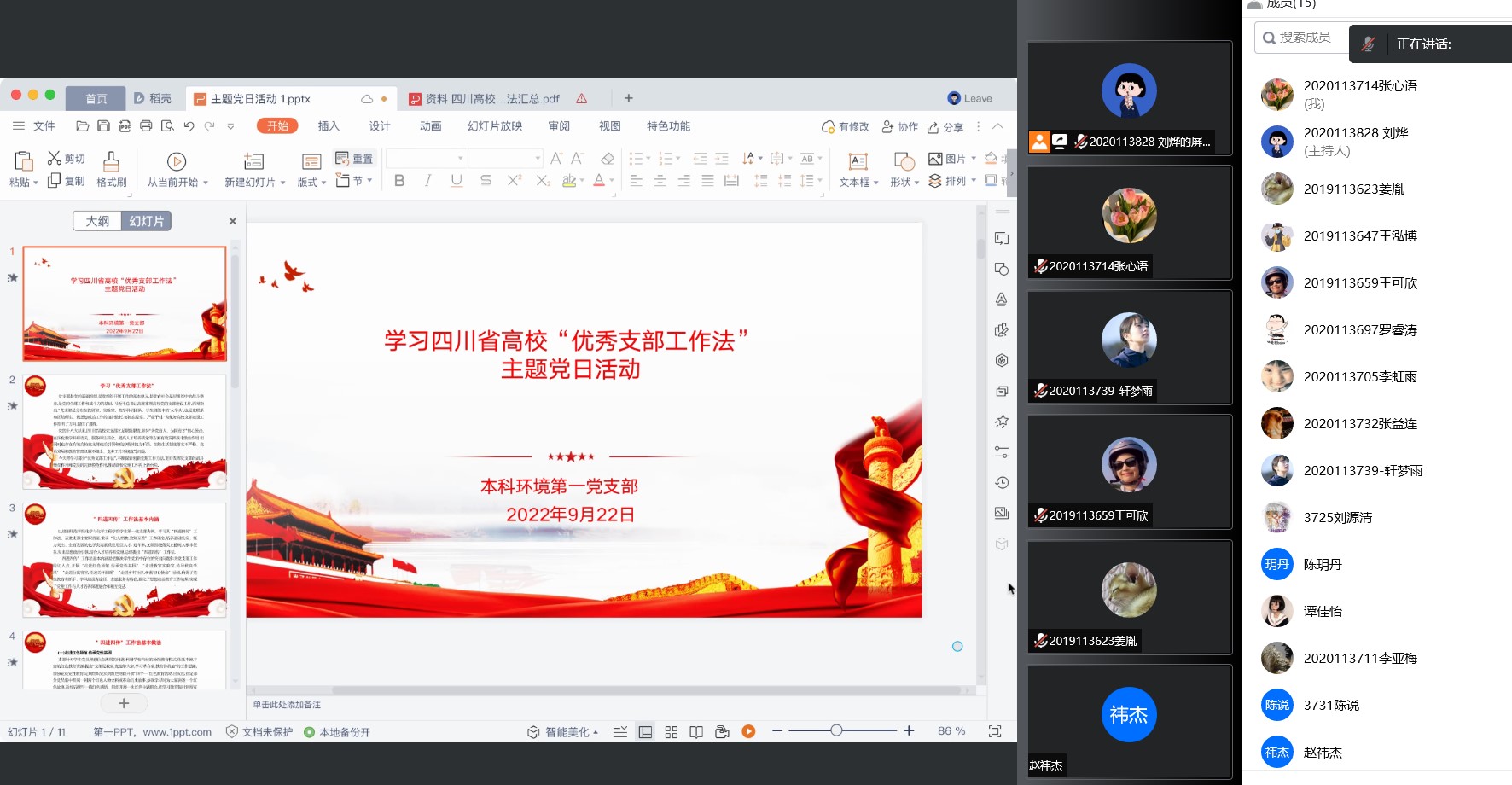Select slide 3 thumbnail
This screenshot has width=1512, height=785.
point(125,560)
